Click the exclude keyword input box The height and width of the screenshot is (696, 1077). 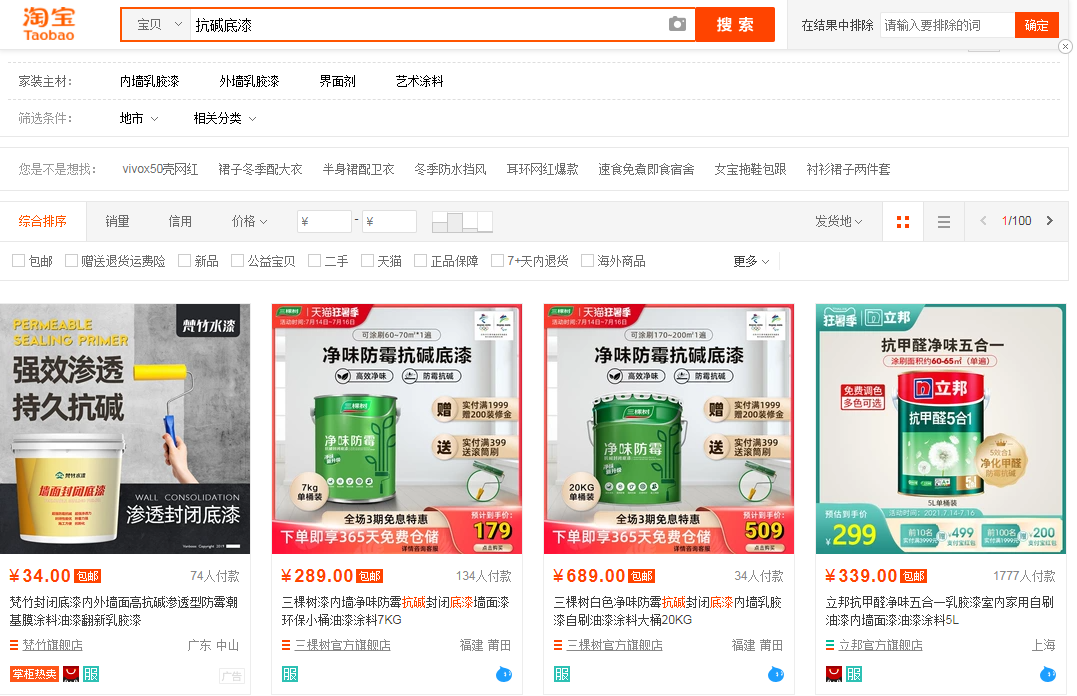click(x=948, y=25)
